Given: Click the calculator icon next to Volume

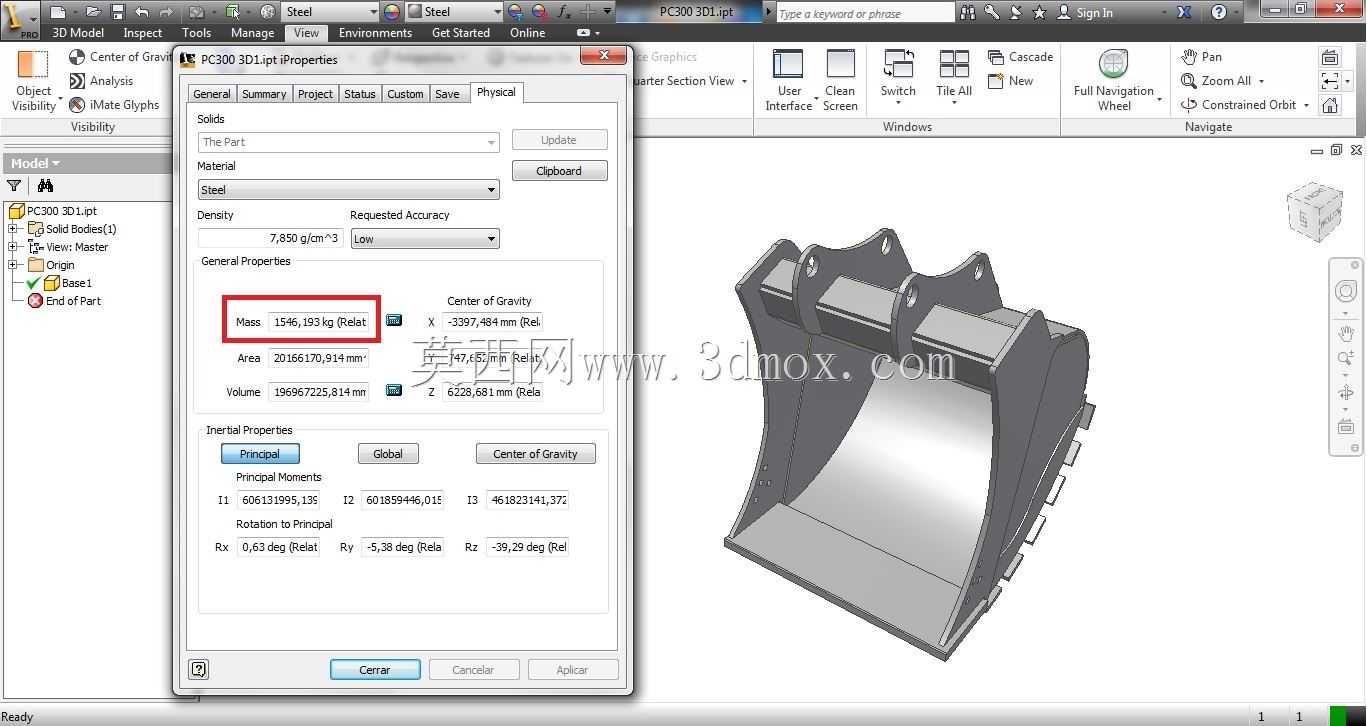Looking at the screenshot, I should pos(394,391).
